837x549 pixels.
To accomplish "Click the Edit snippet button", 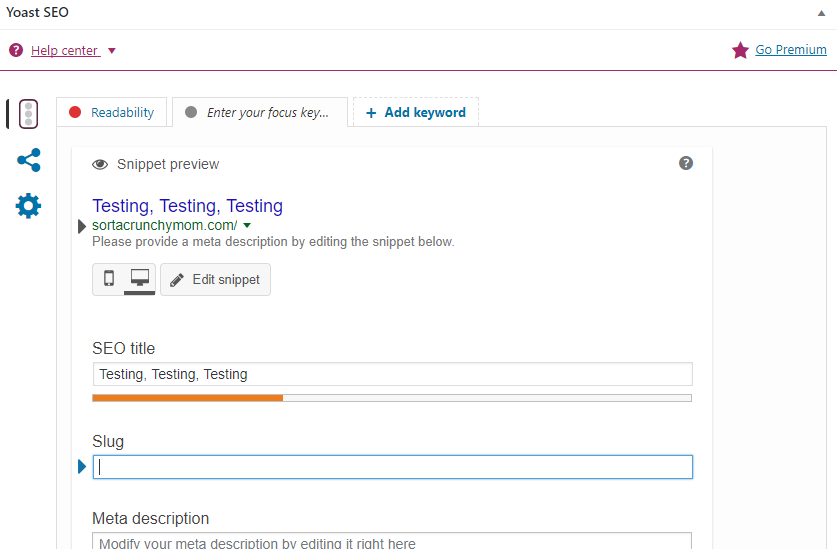I will [x=216, y=279].
